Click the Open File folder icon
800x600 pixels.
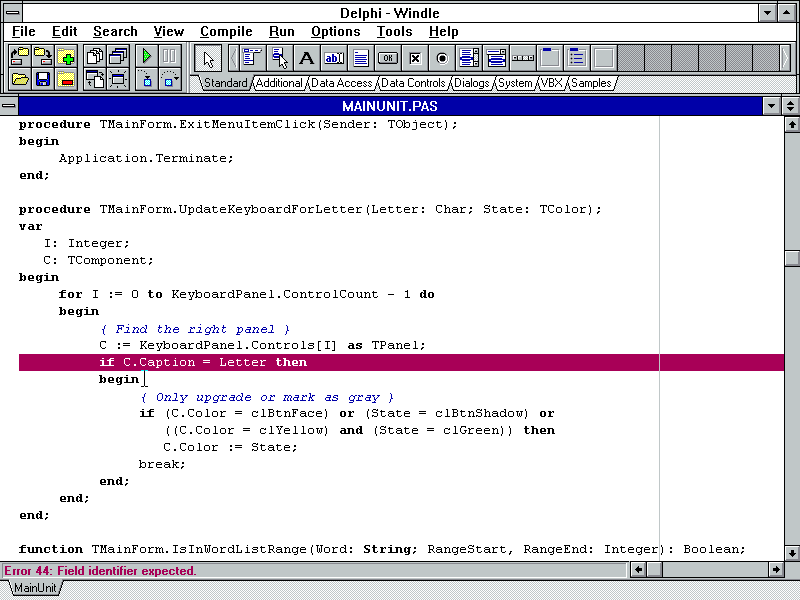click(19, 80)
